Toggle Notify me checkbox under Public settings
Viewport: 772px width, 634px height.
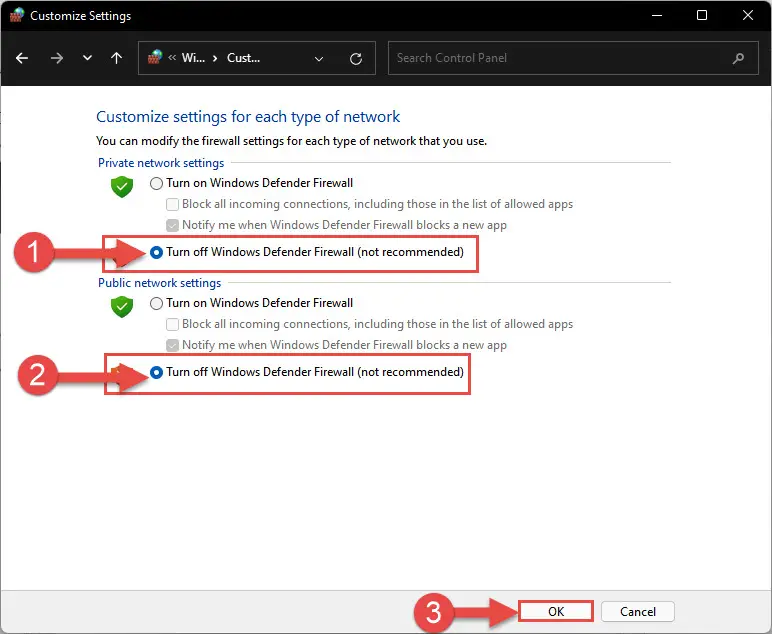point(336,345)
